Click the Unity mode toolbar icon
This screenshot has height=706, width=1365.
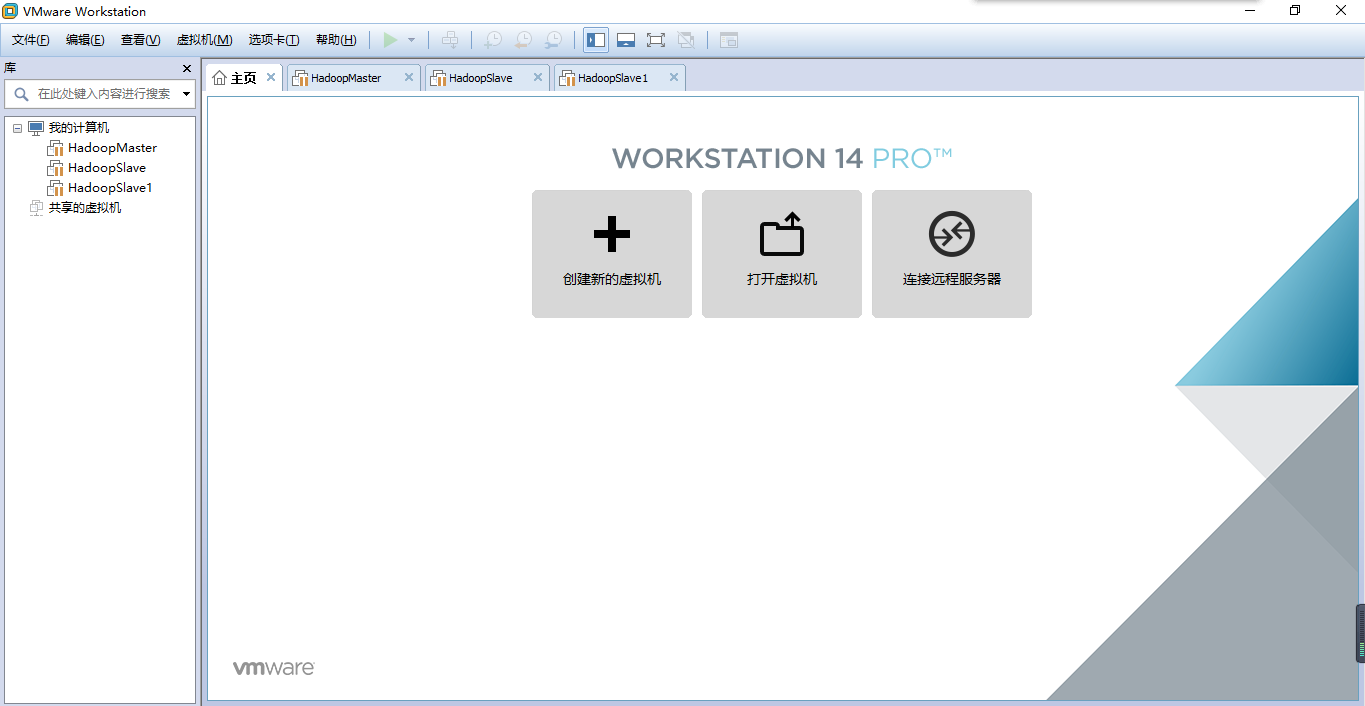[686, 40]
